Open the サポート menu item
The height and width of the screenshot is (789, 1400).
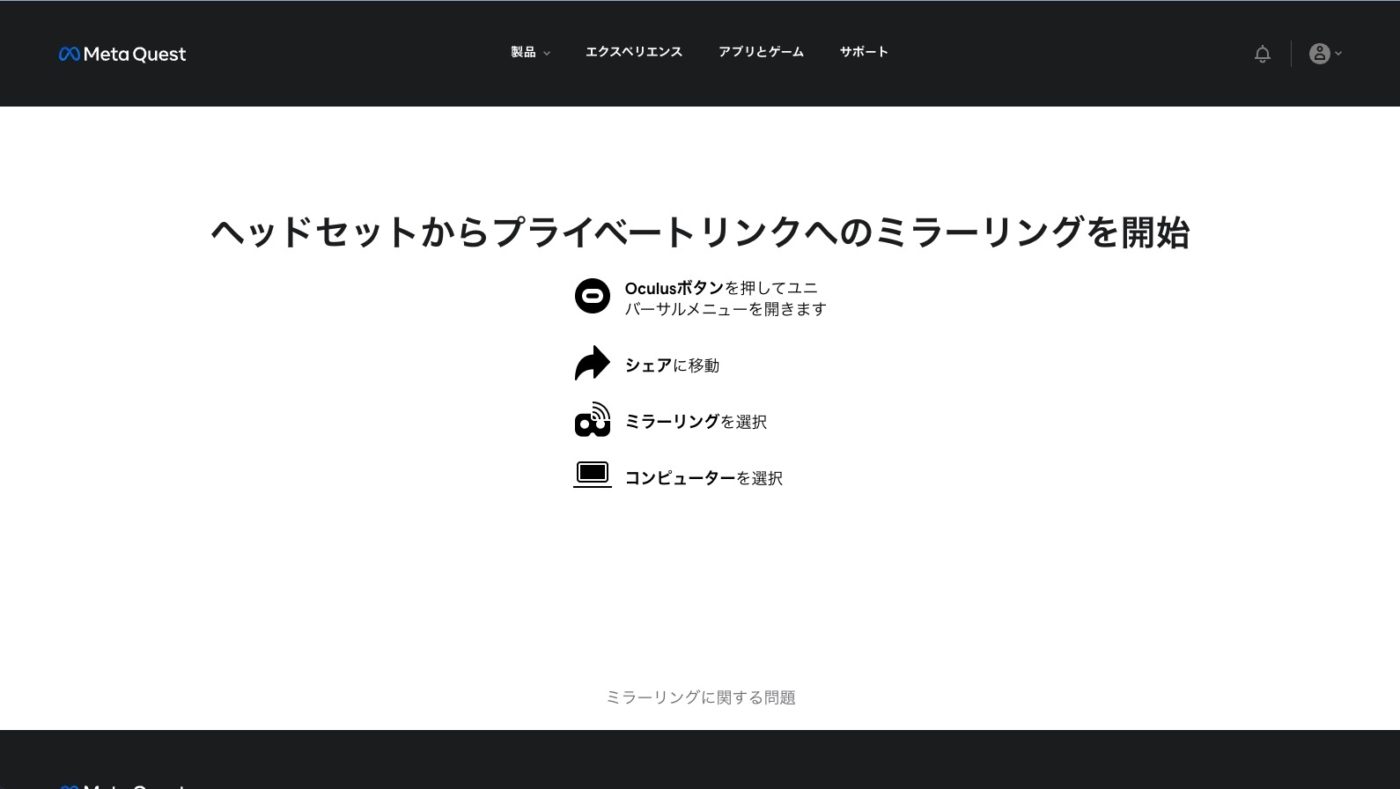[864, 52]
